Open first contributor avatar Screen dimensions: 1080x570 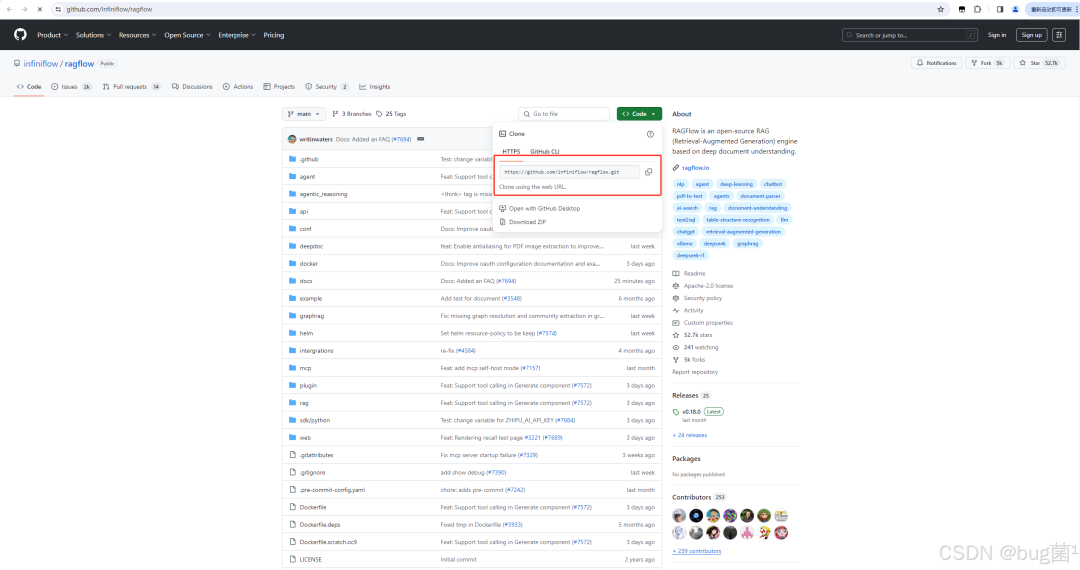click(679, 516)
